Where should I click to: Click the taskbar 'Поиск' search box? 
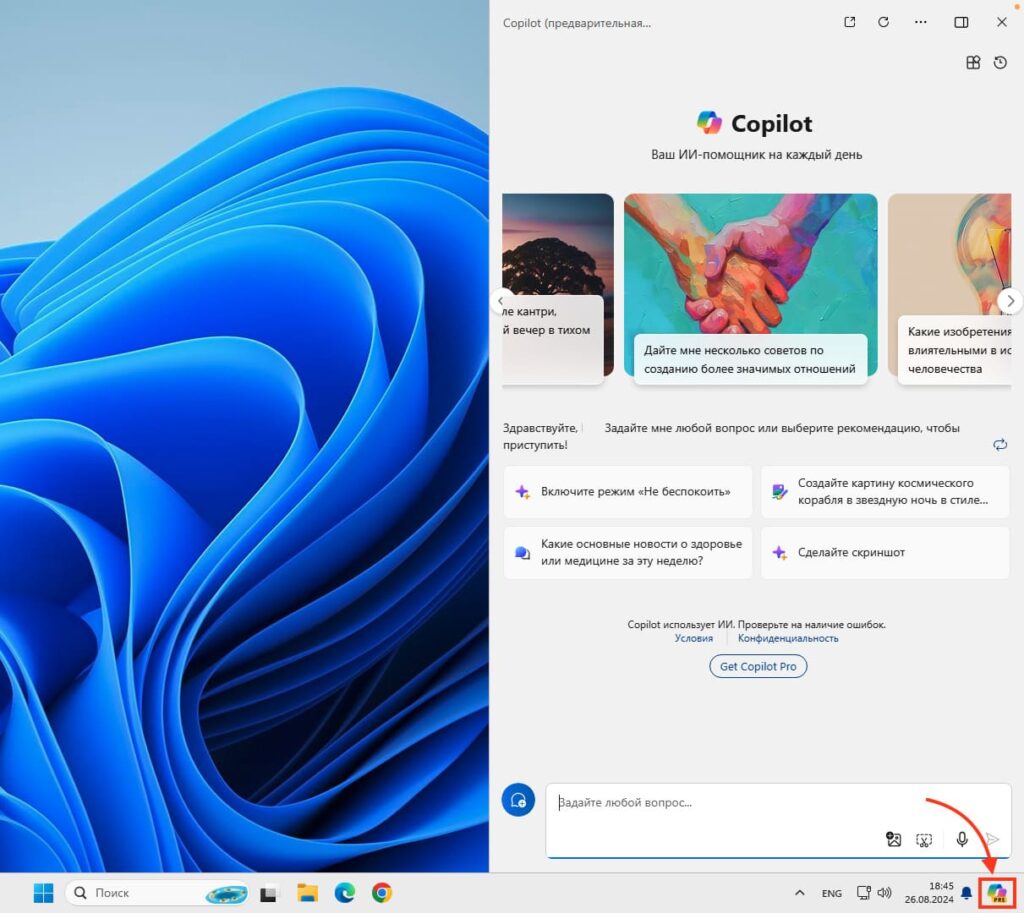tap(157, 893)
